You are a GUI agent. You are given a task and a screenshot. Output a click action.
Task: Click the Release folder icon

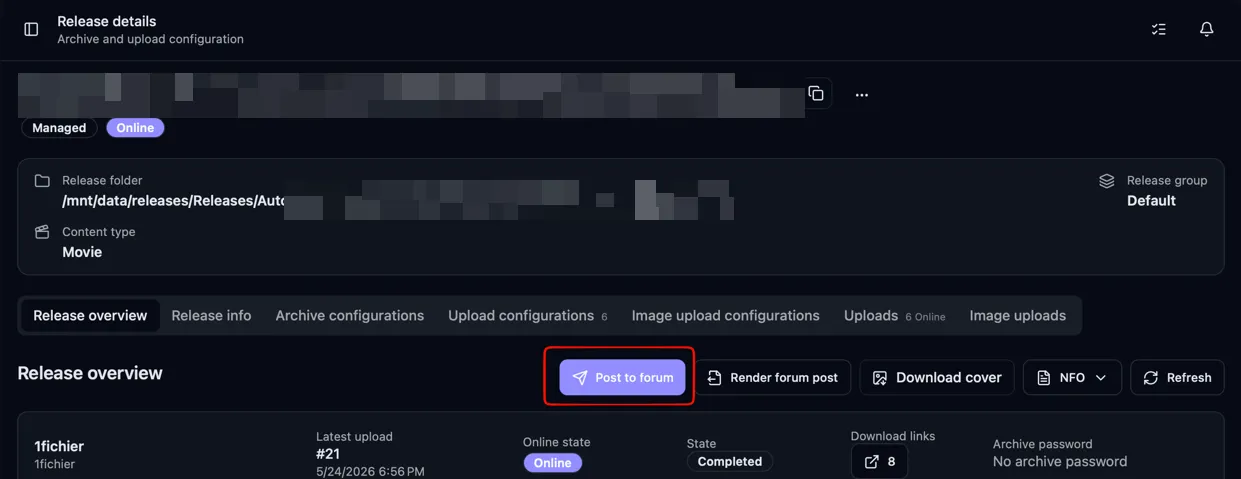point(42,181)
